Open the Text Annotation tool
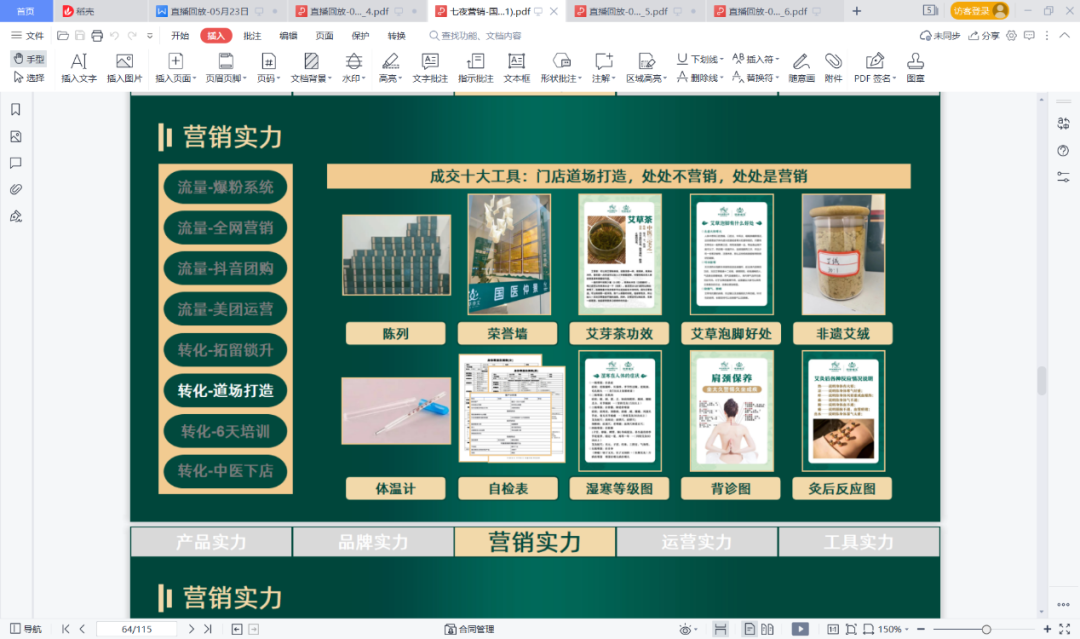This screenshot has height=639, width=1080. click(430, 68)
